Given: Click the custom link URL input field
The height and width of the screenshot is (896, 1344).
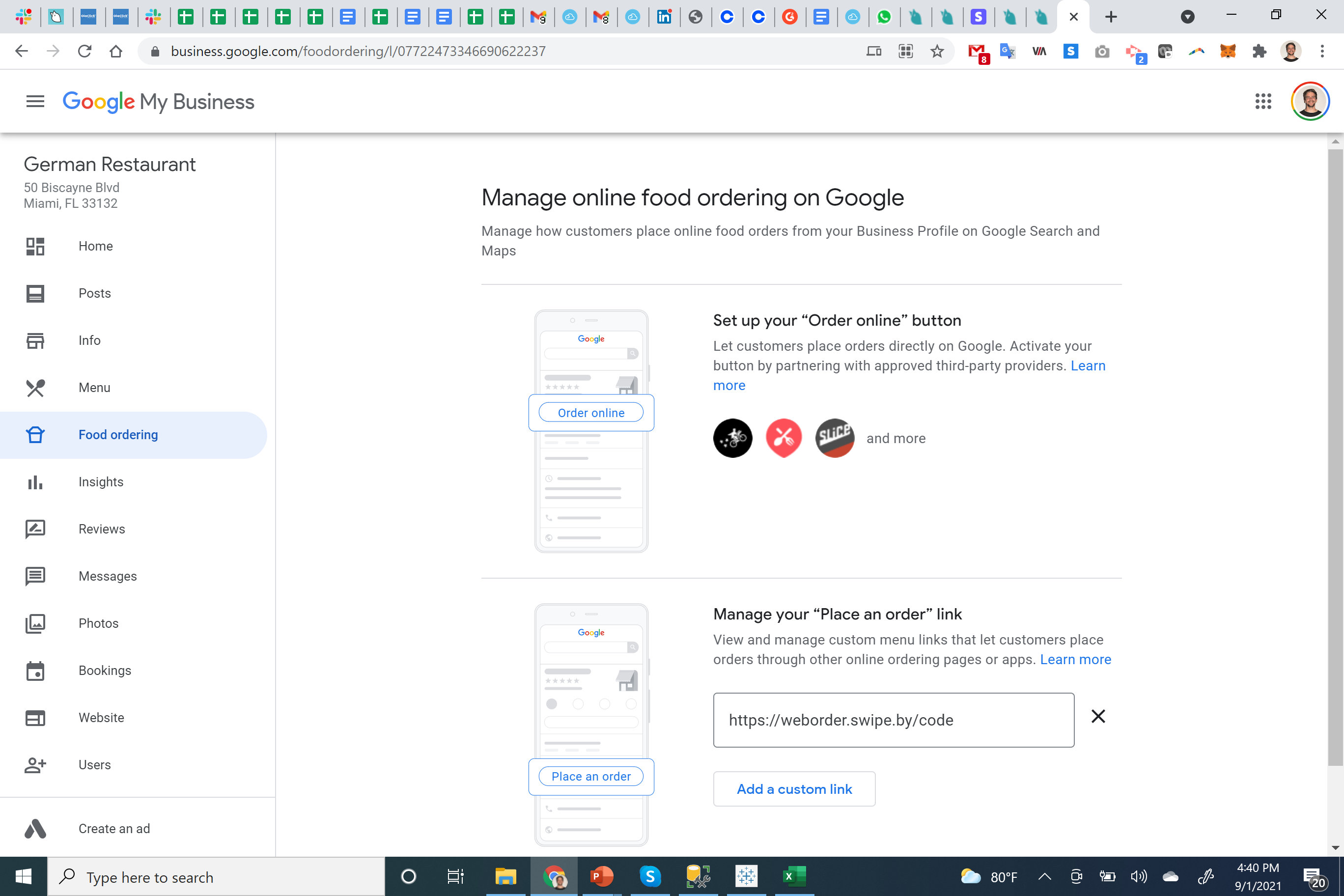Looking at the screenshot, I should point(893,720).
